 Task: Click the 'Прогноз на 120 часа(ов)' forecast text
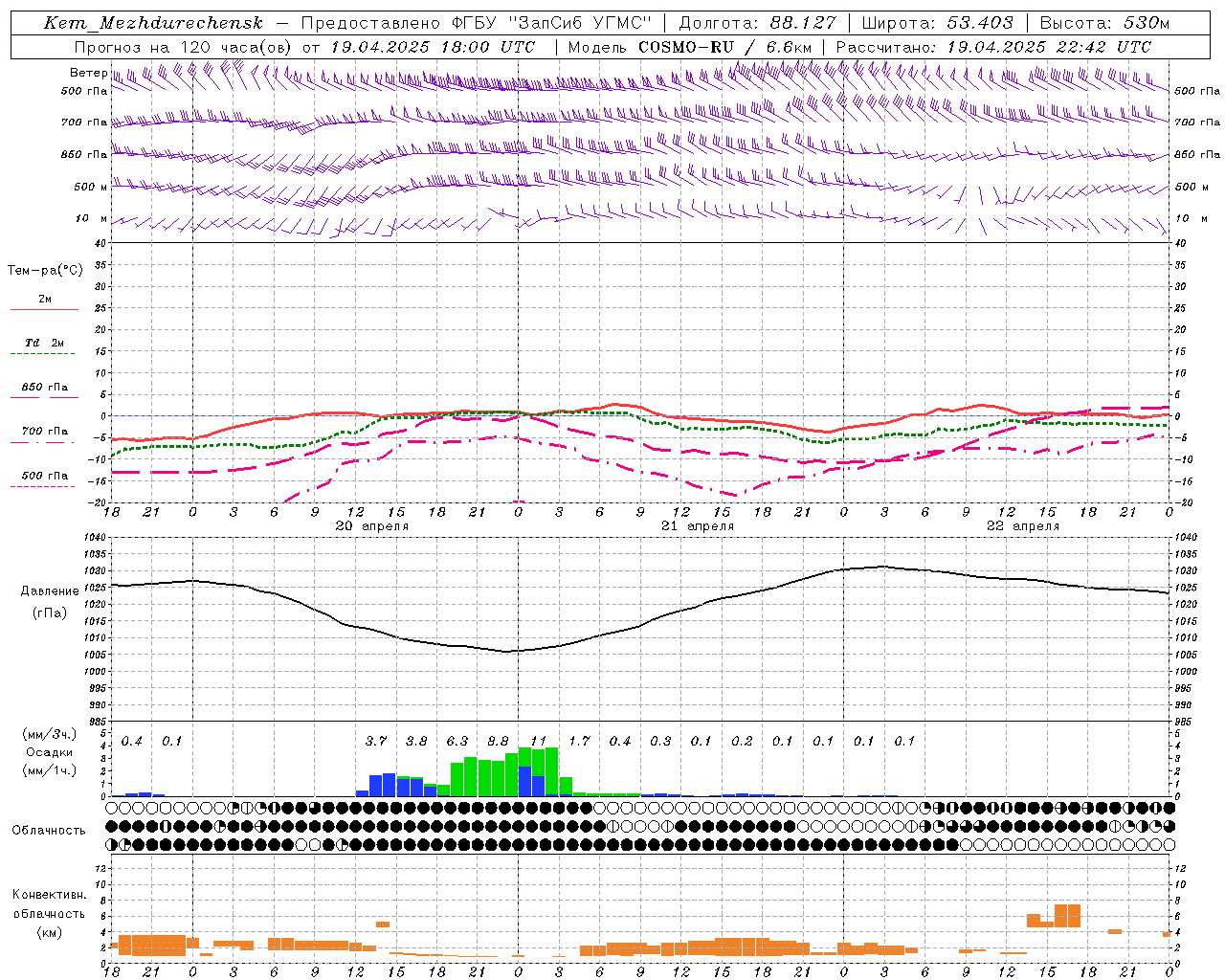point(183,47)
